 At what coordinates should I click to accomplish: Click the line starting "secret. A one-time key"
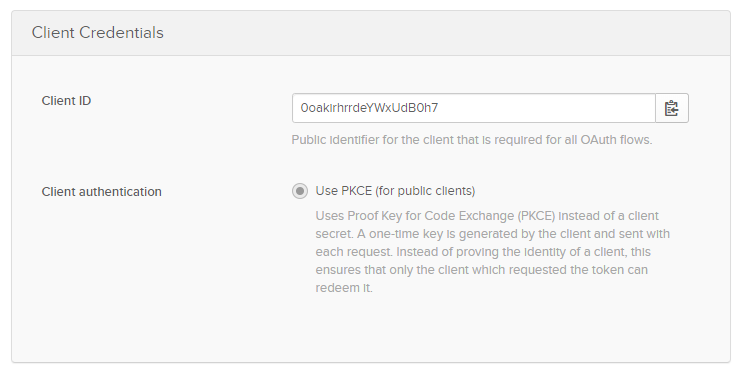click(x=492, y=234)
